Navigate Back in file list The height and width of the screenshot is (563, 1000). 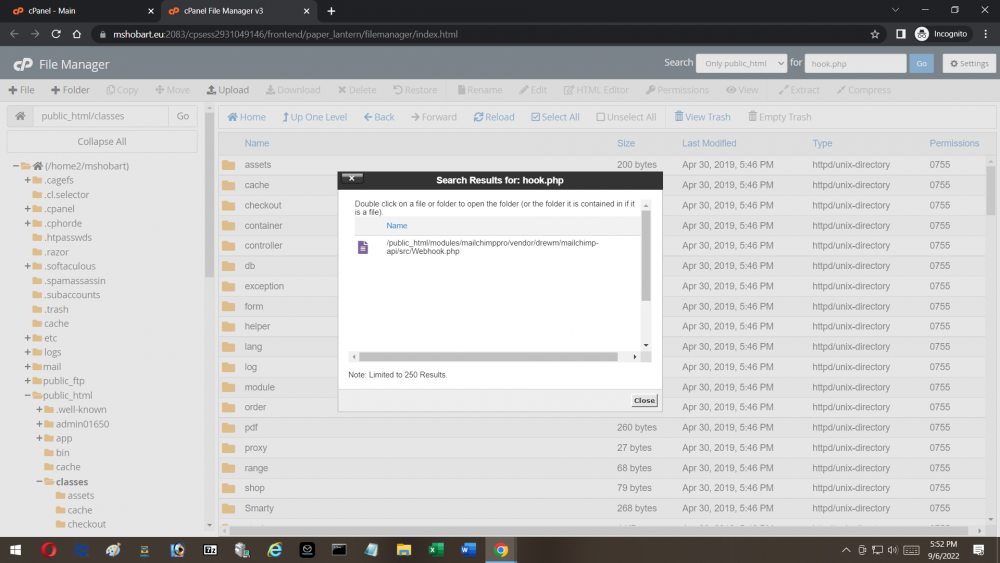click(379, 117)
